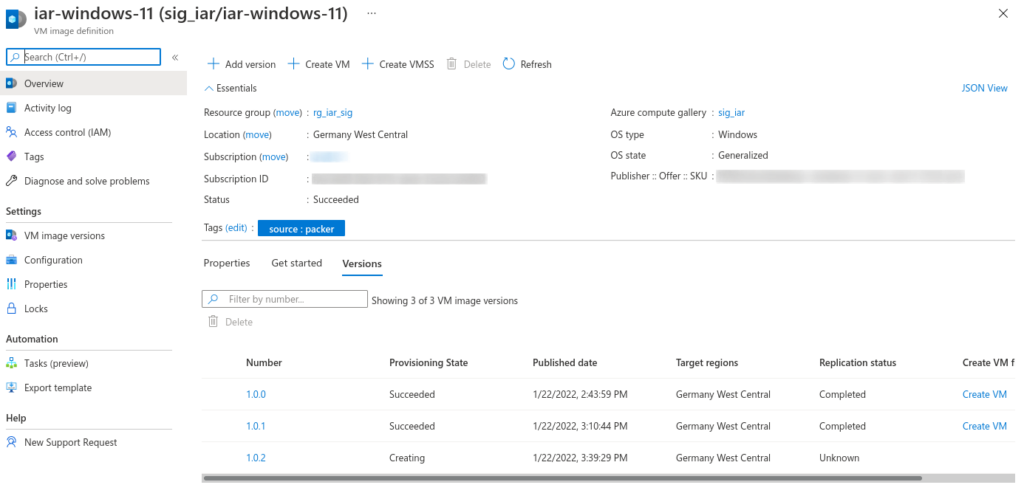Click the Tasks (preview) icon
Viewport: 1024px width, 496px height.
pyautogui.click(x=11, y=363)
